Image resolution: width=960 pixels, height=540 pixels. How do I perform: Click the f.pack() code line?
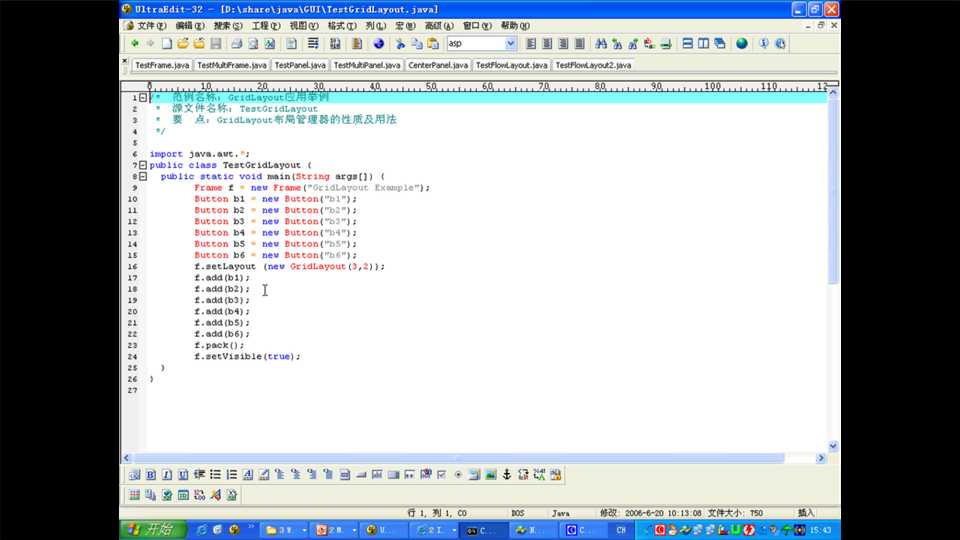click(219, 345)
